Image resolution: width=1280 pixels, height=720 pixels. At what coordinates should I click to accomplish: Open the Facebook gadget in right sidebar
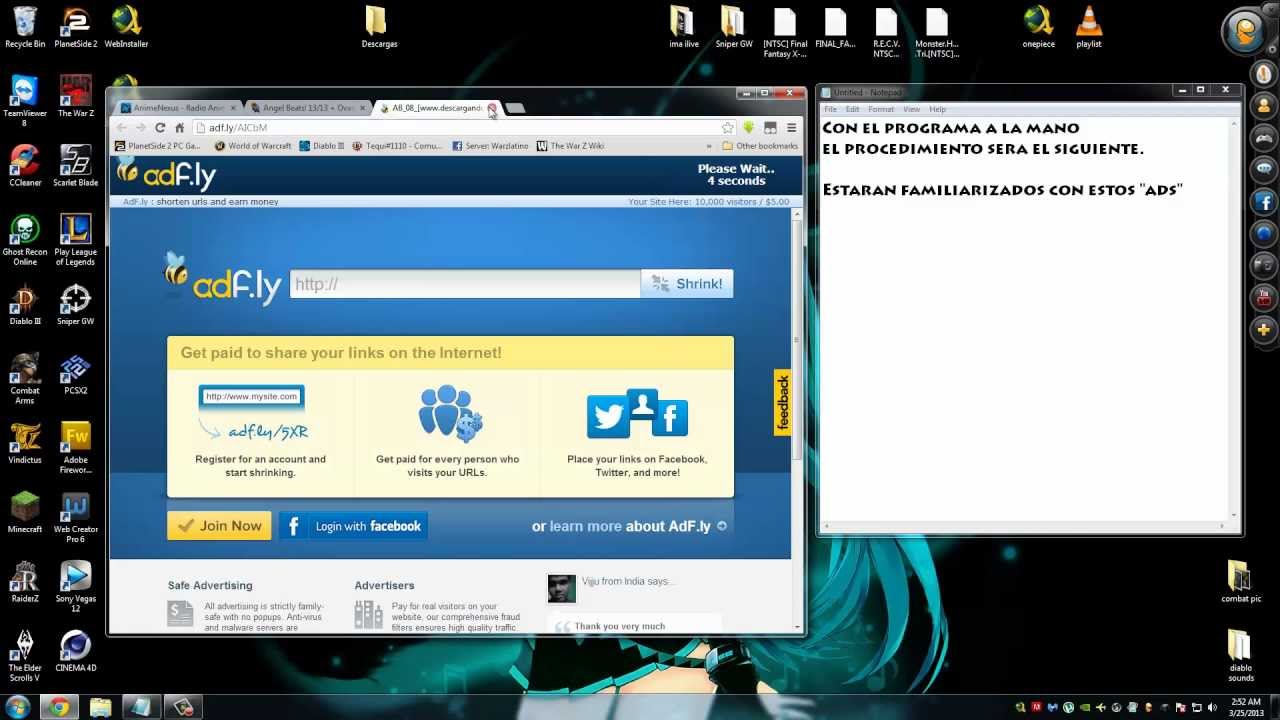[1264, 202]
